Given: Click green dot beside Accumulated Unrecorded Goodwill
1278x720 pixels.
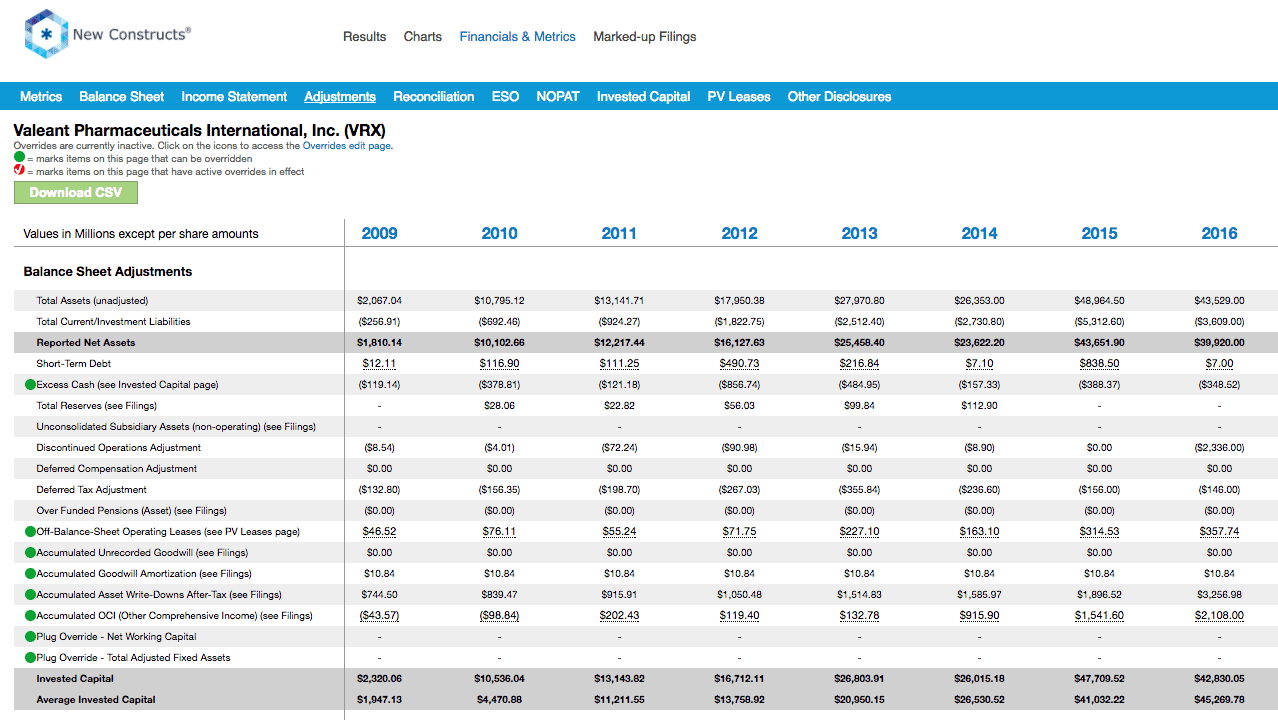Looking at the screenshot, I should coord(31,552).
